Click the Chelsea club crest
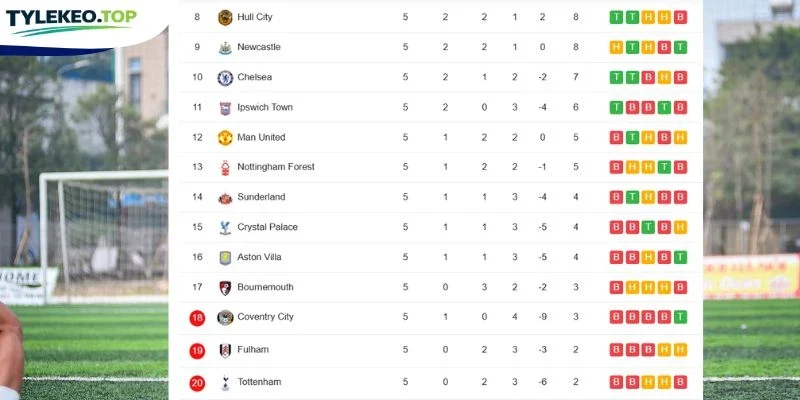 coord(225,78)
